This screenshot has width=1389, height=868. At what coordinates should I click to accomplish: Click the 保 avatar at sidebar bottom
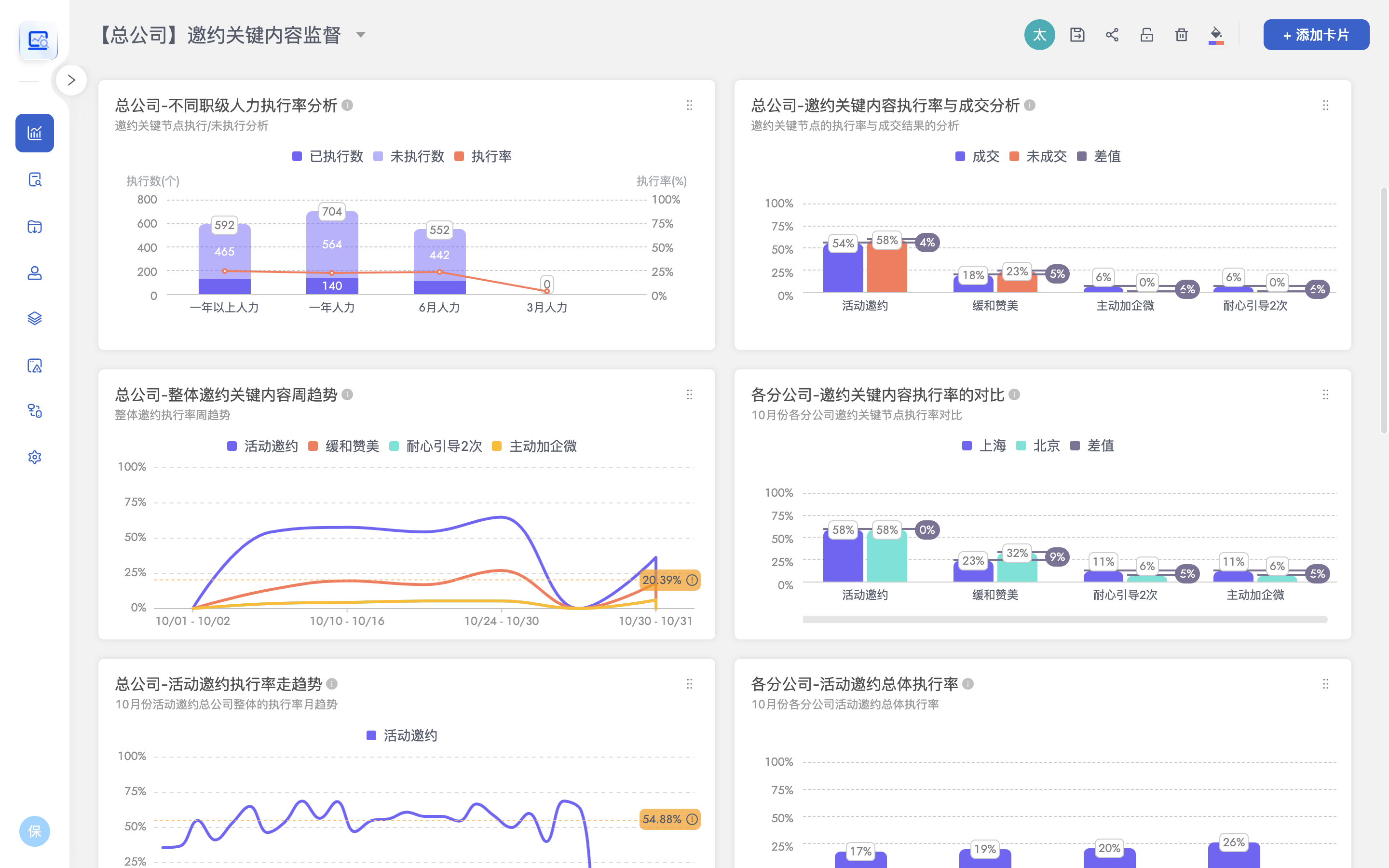click(x=34, y=831)
